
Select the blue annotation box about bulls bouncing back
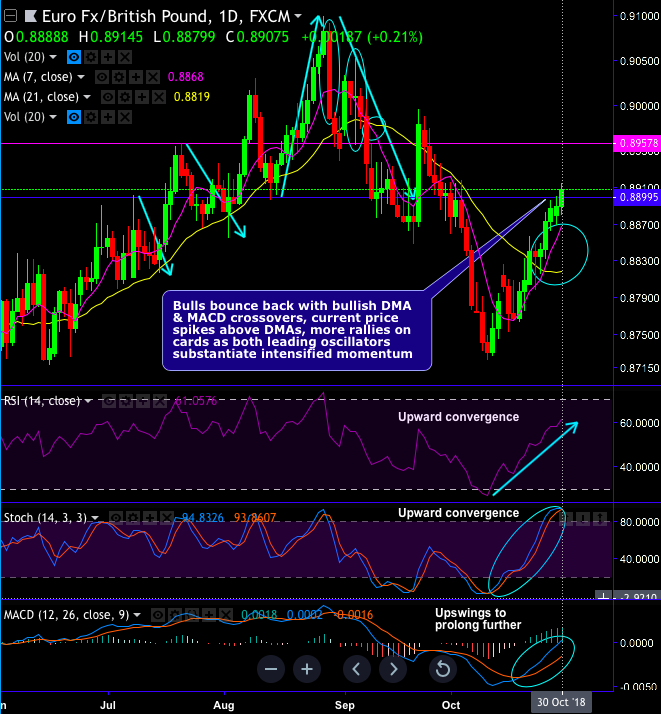click(x=297, y=330)
